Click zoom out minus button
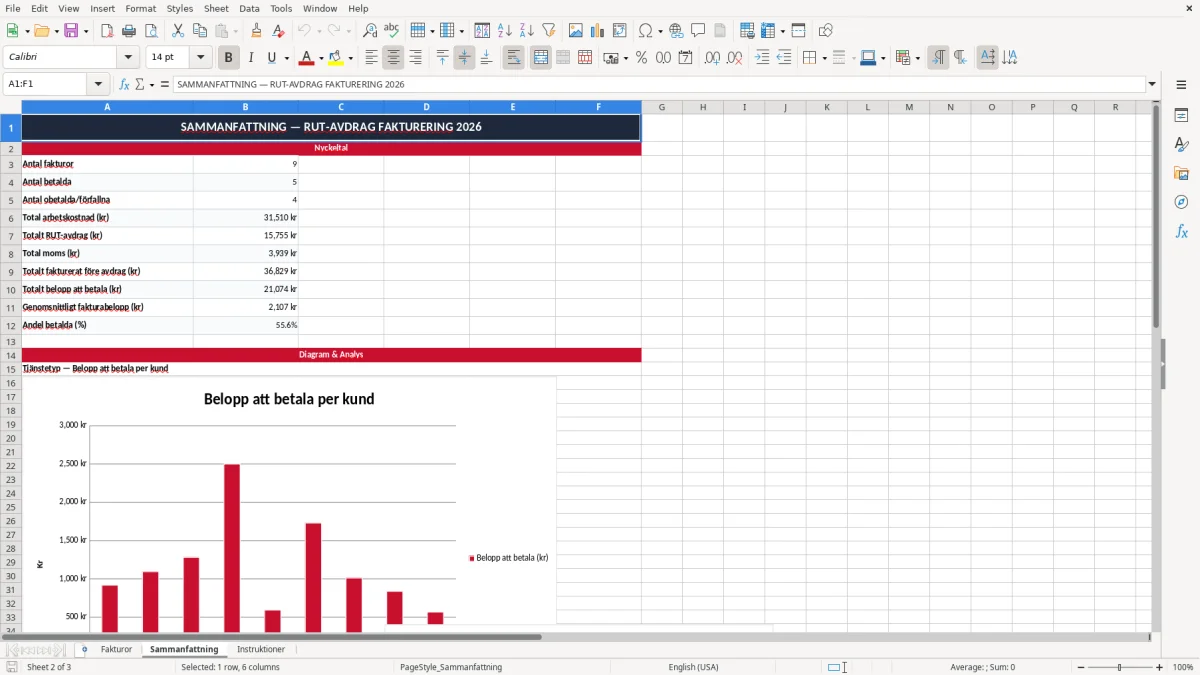This screenshot has width=1200, height=675. pos(1079,667)
